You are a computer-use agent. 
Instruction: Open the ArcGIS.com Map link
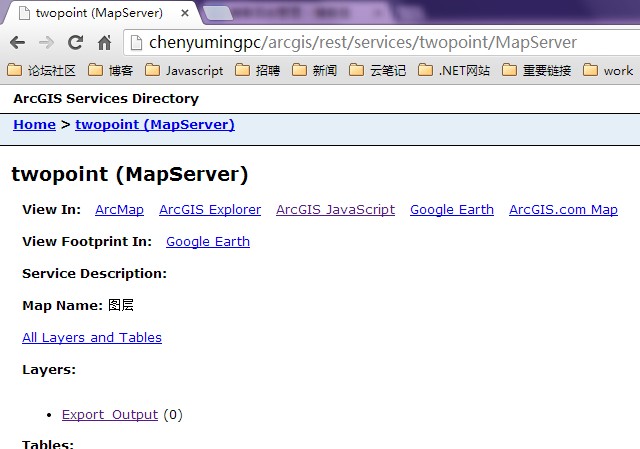click(563, 210)
